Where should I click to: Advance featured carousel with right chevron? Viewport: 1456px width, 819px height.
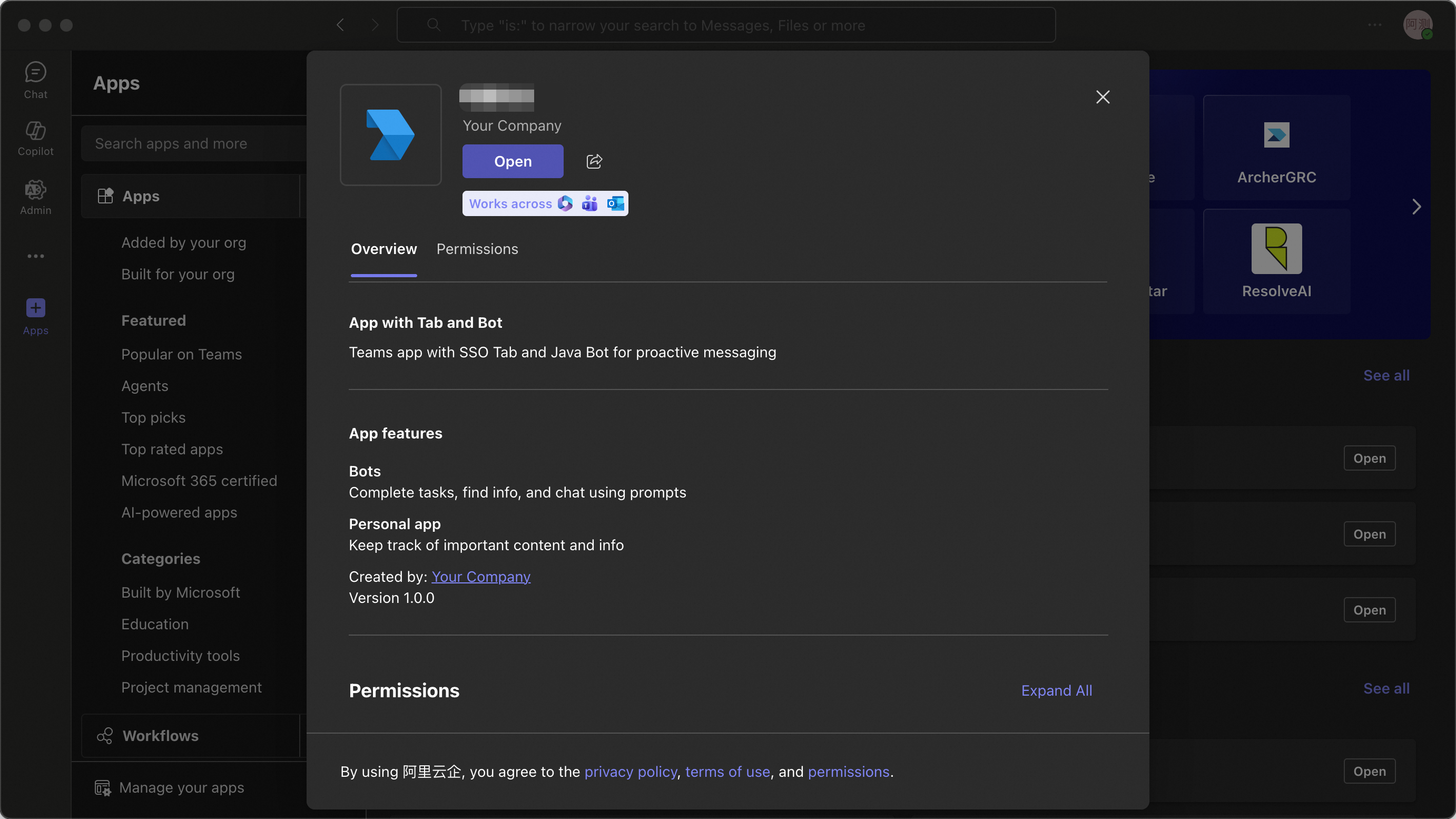pyautogui.click(x=1416, y=207)
